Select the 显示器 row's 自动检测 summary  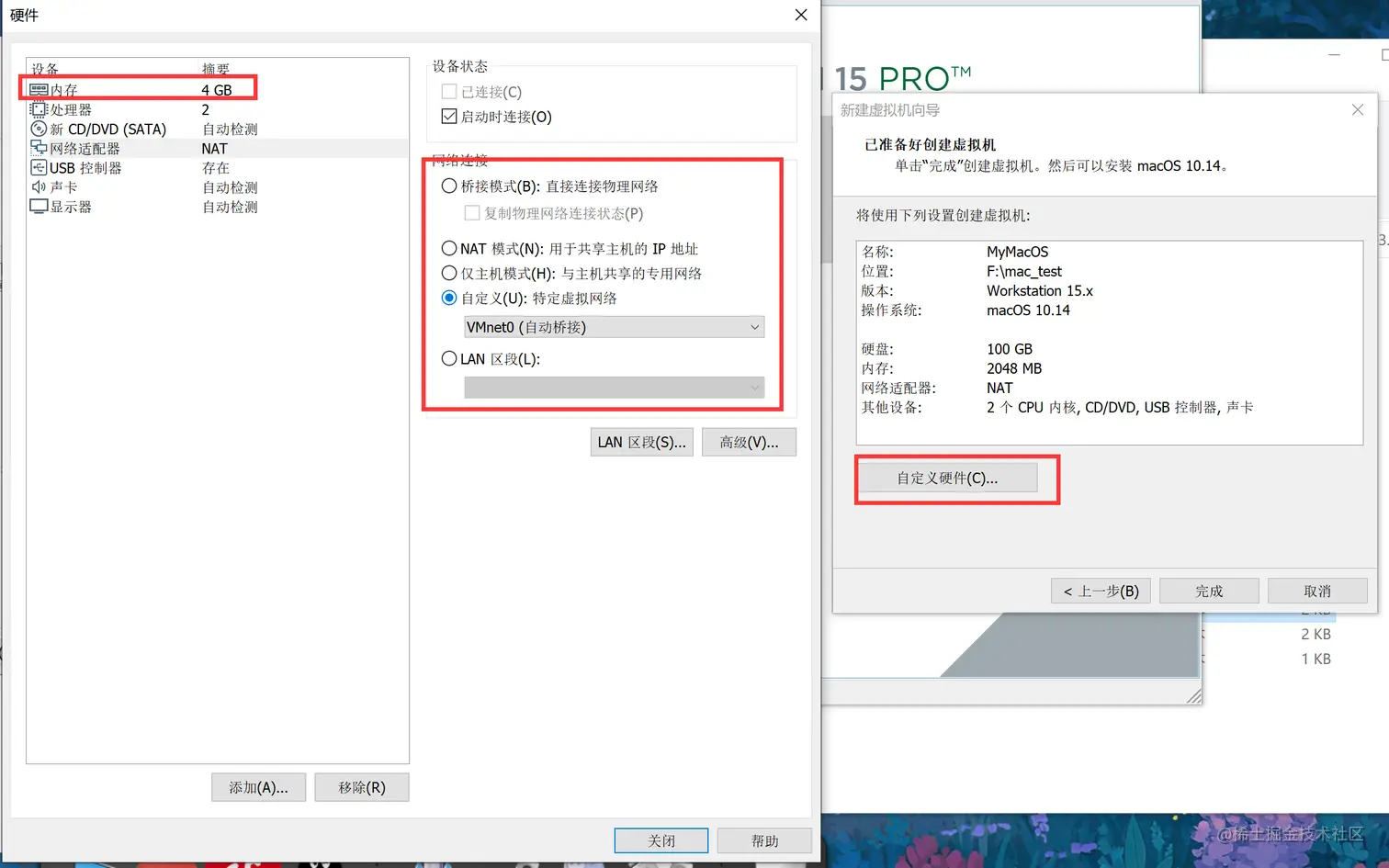(x=230, y=207)
